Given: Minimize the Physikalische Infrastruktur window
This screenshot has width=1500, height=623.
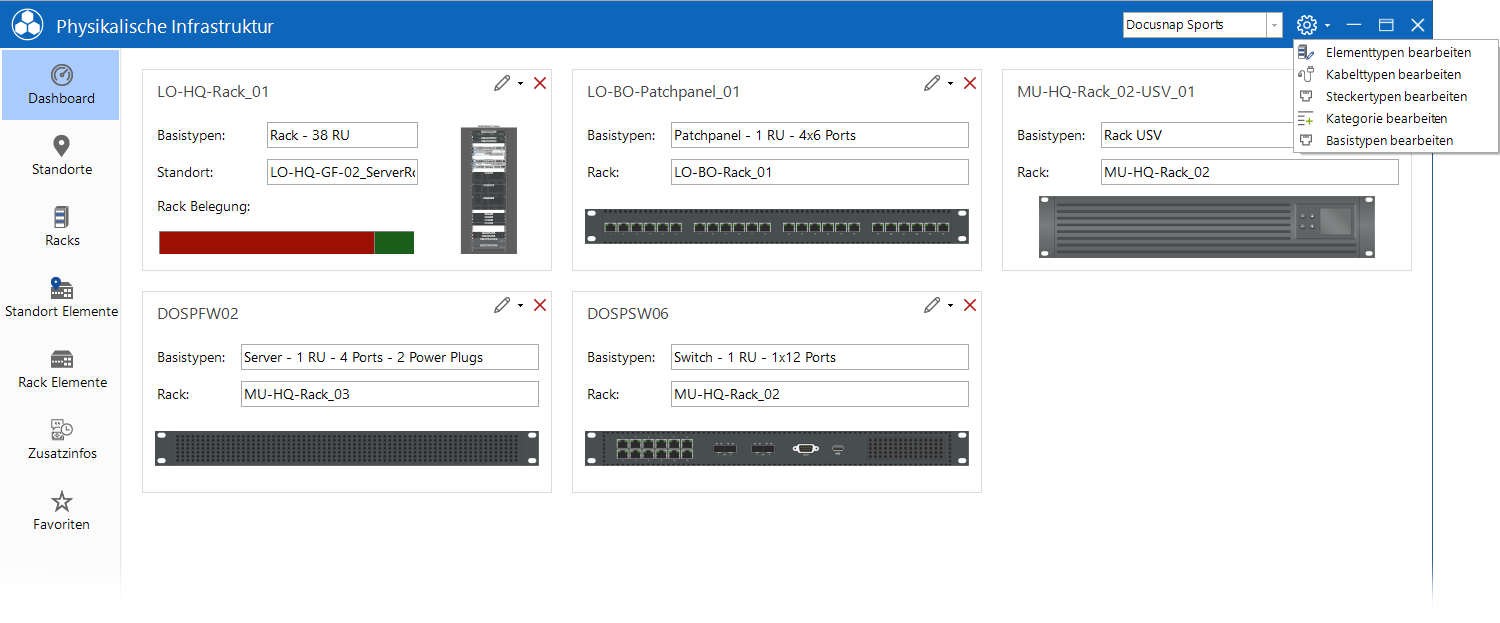Looking at the screenshot, I should (1354, 25).
